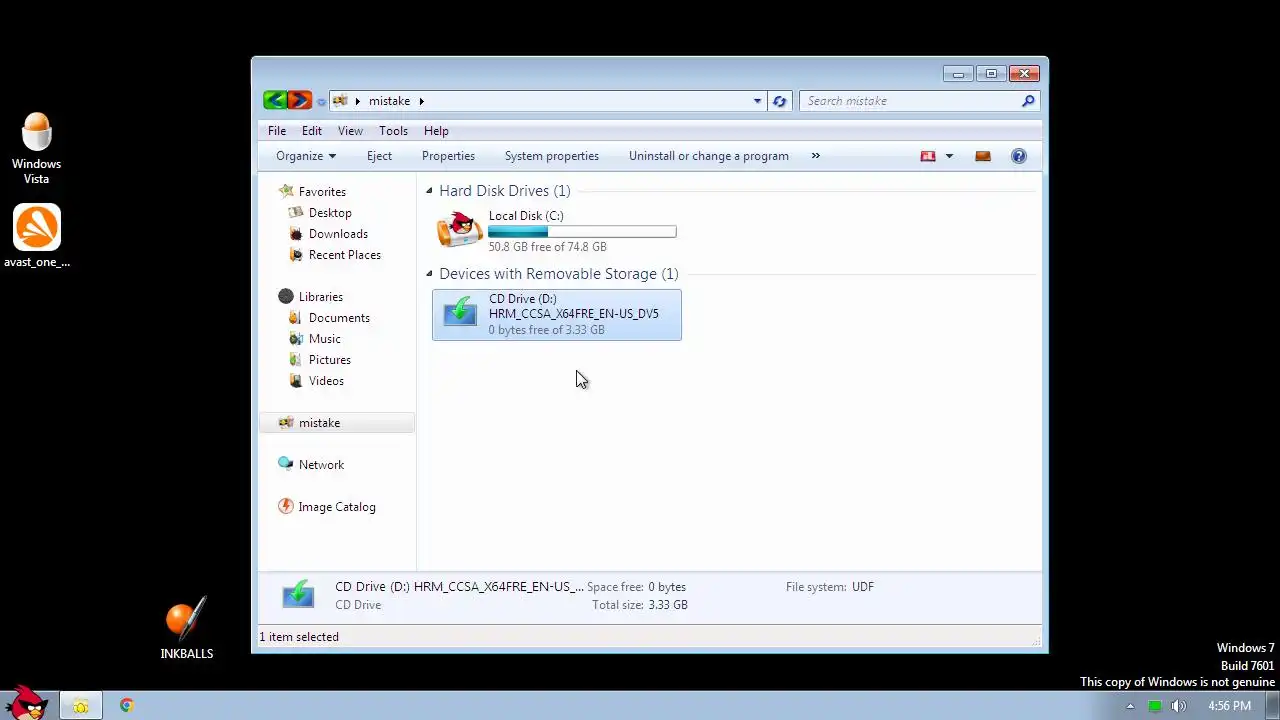This screenshot has height=720, width=1280.
Task: Select the CD Drive (D:) drive icon
Action: coord(460,313)
